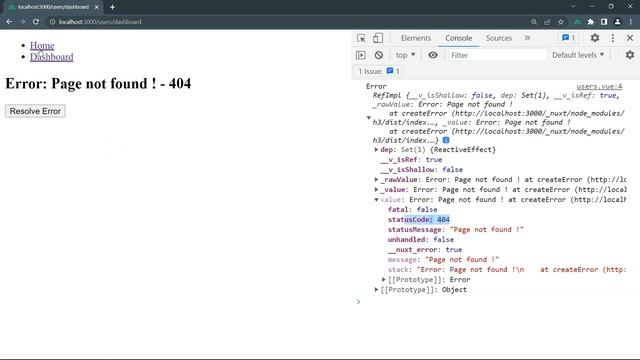Open the DevTools settings gear

(x=595, y=38)
